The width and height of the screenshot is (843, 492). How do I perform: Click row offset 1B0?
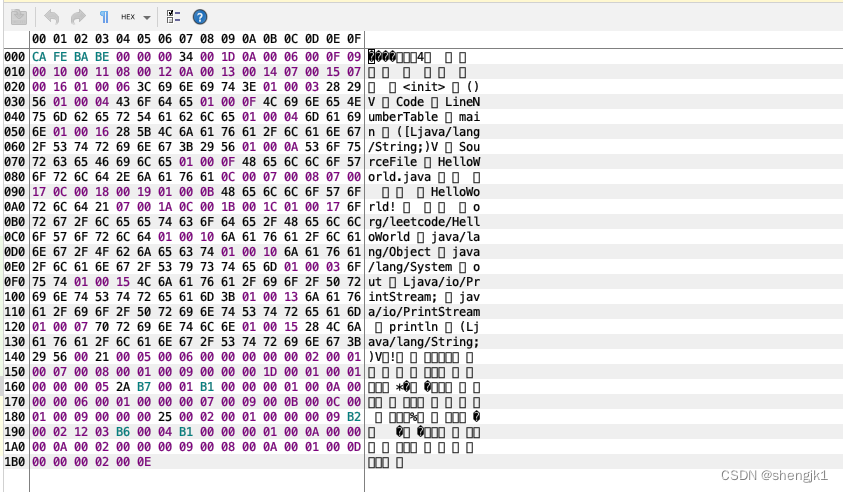tap(15, 462)
